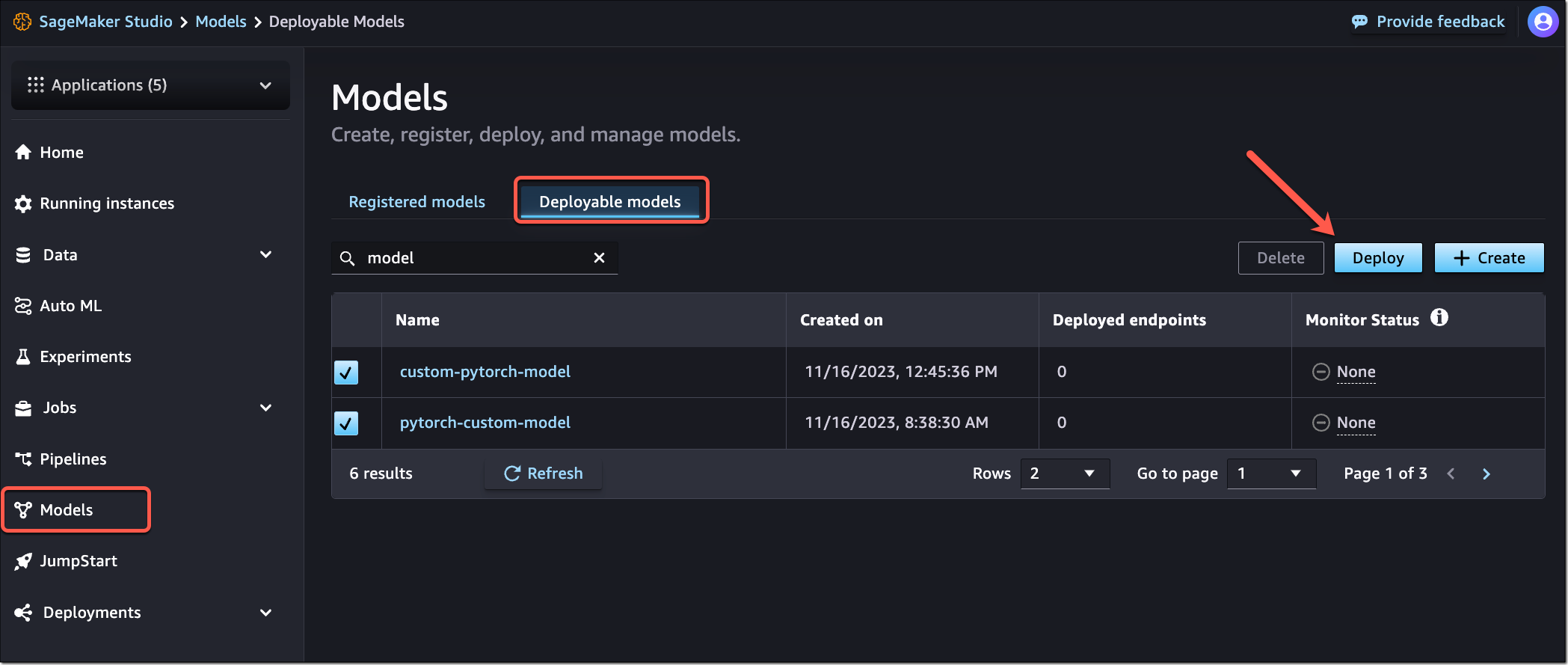Click the Home house icon
Image resolution: width=1568 pixels, height=665 pixels.
click(23, 153)
